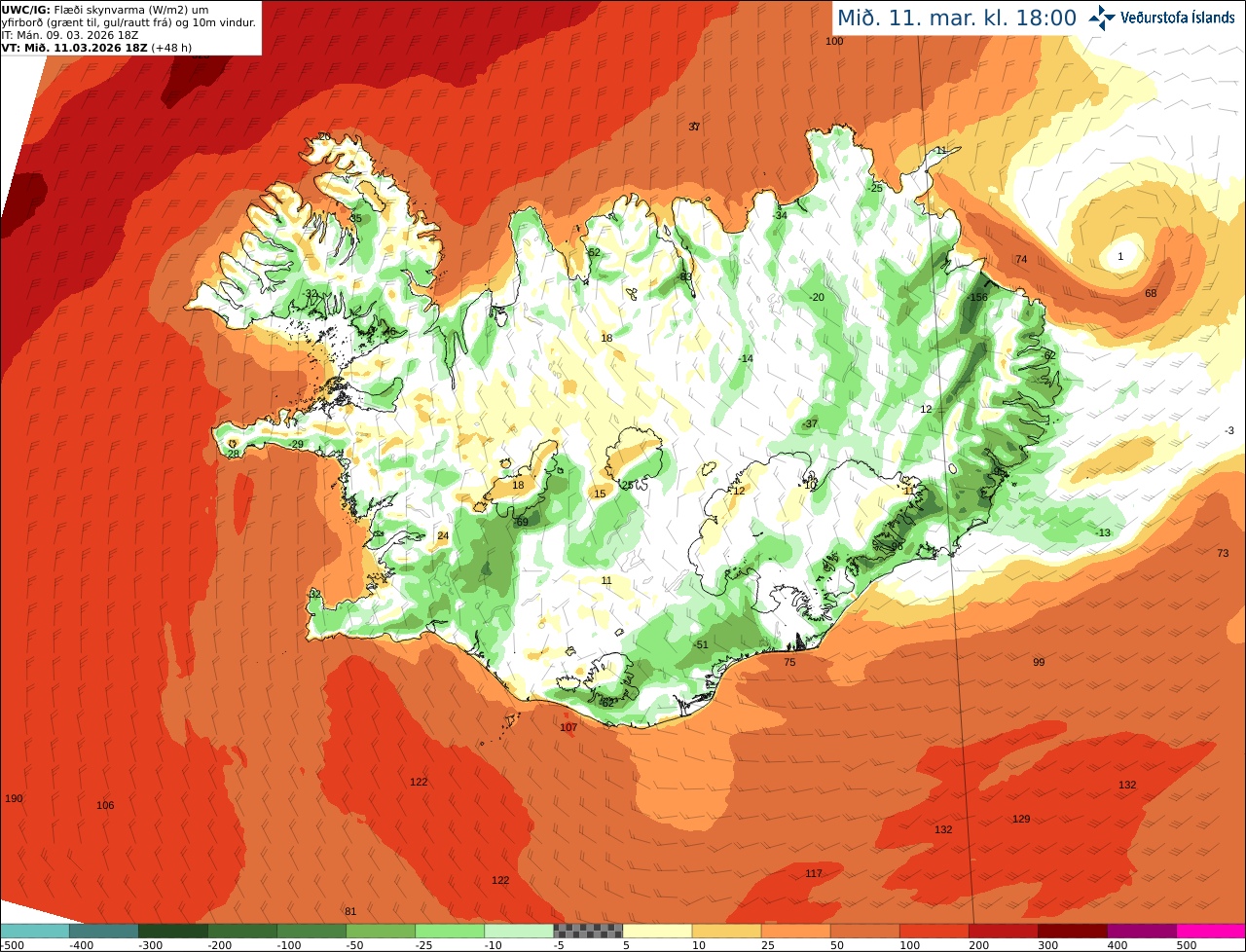This screenshot has height=952, width=1246.
Task: Click the '190' flux value on the map
Action: 14,799
